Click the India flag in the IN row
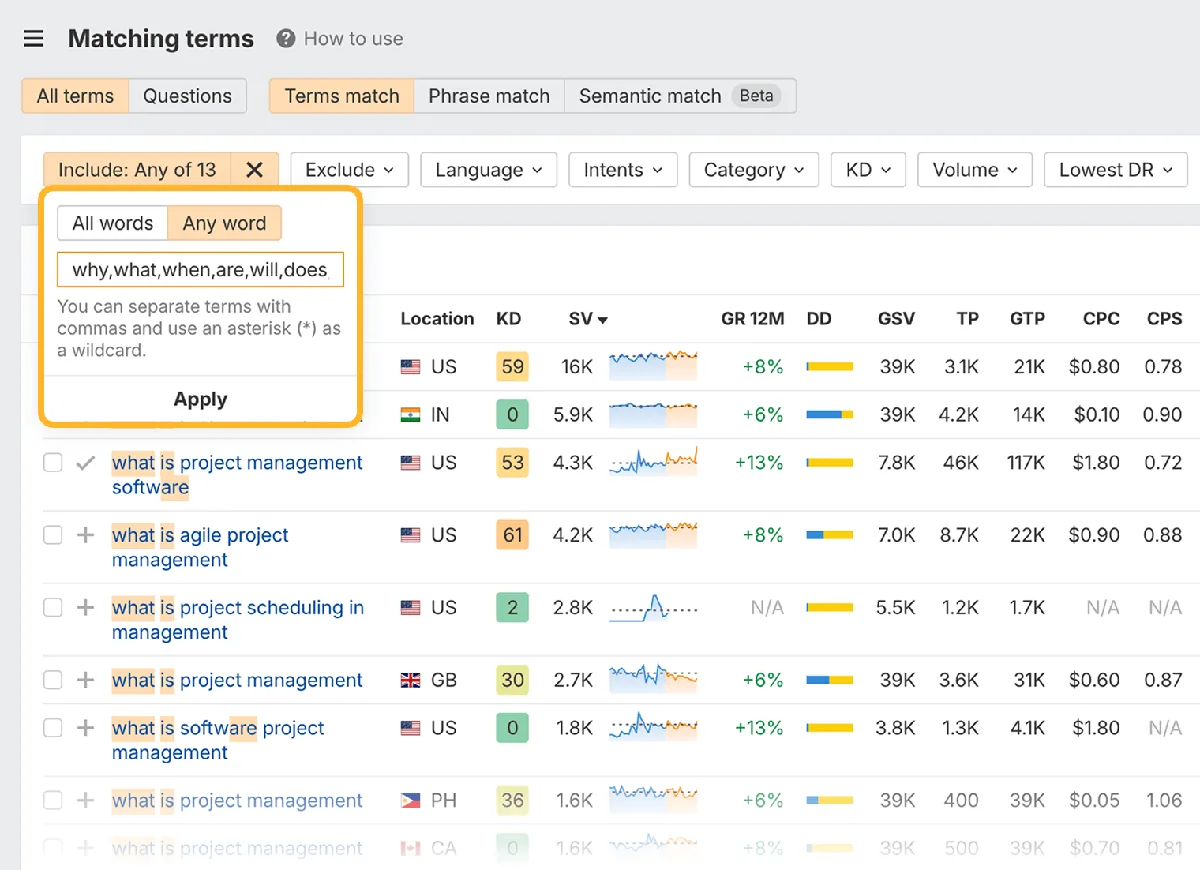The image size is (1200, 870). (410, 415)
